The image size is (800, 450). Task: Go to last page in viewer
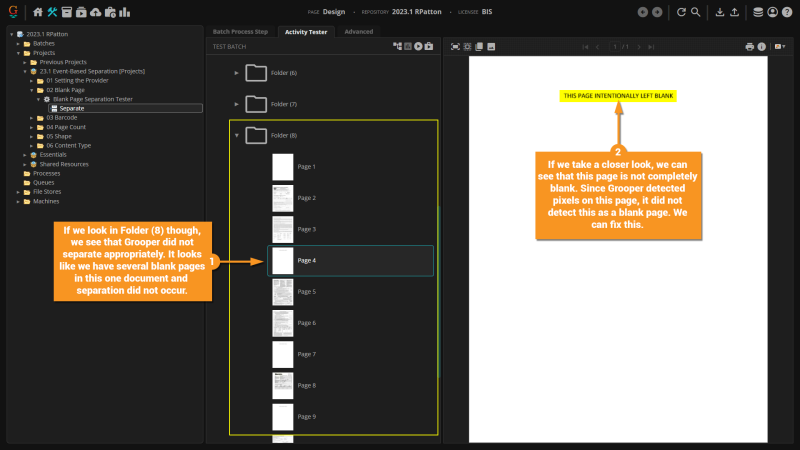point(651,47)
